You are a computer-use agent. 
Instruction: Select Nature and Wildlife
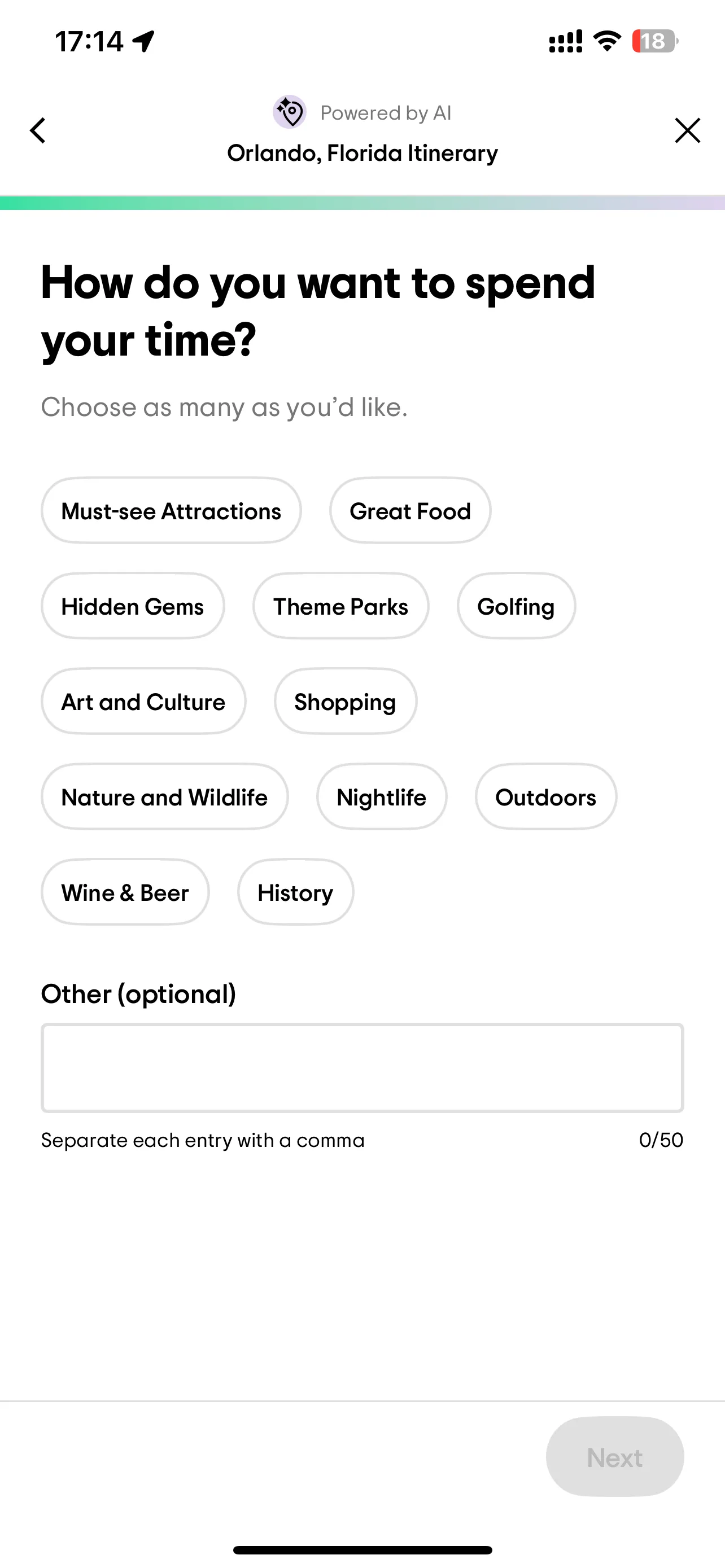(x=165, y=797)
